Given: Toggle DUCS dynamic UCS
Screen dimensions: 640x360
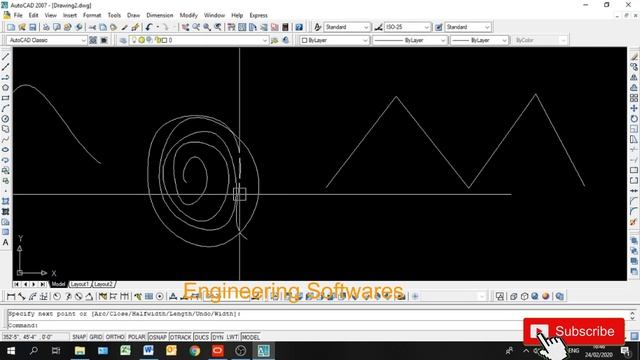Looking at the screenshot, I should click(x=202, y=337).
